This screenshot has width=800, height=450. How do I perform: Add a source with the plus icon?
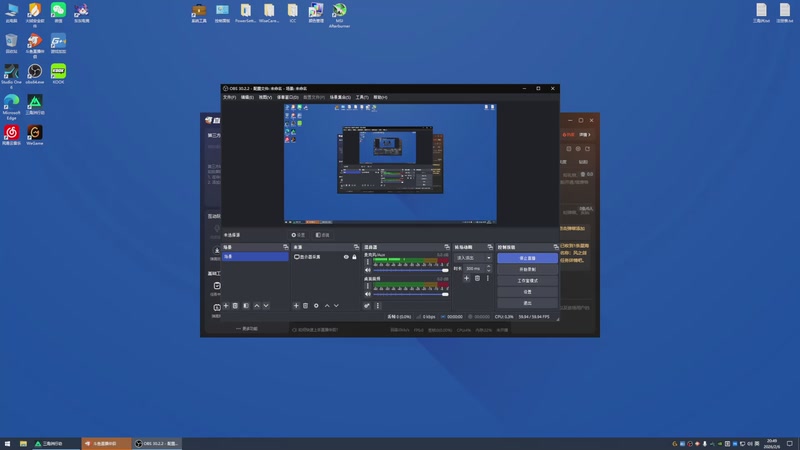click(296, 306)
